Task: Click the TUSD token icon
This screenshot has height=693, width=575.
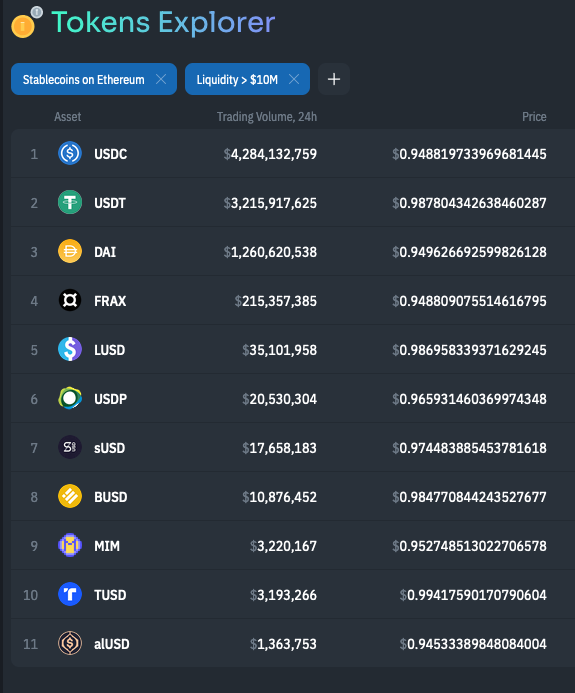Action: tap(70, 595)
